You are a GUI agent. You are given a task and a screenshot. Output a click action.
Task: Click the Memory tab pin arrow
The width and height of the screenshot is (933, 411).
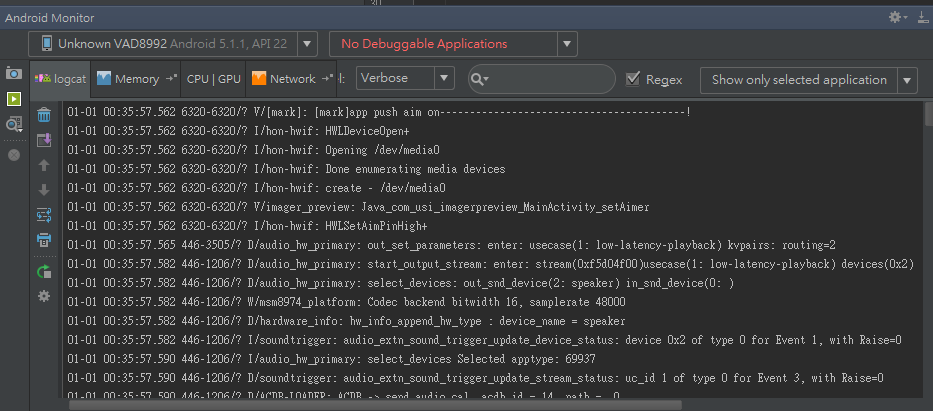(171, 79)
